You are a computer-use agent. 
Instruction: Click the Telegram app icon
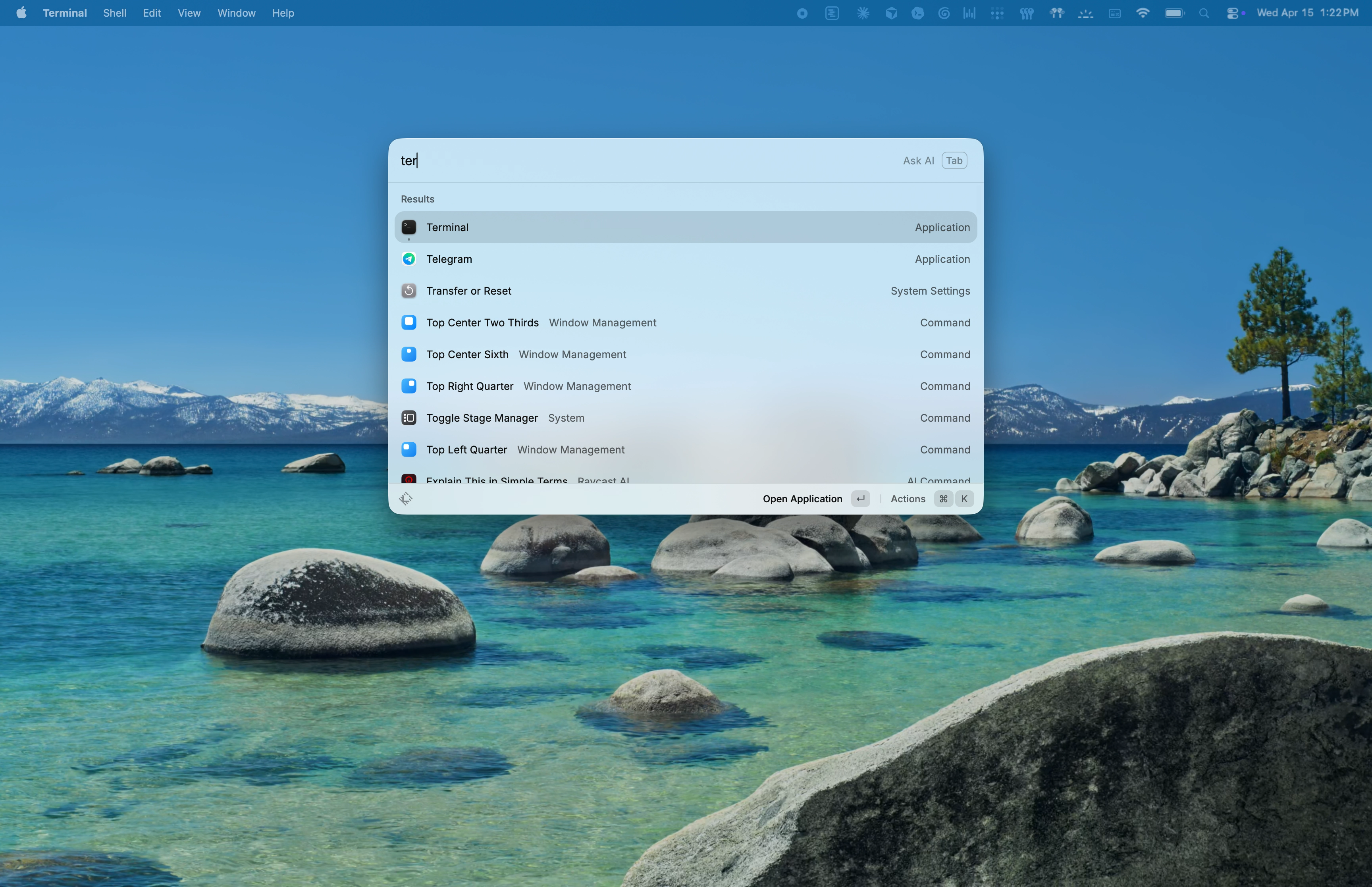click(x=409, y=258)
